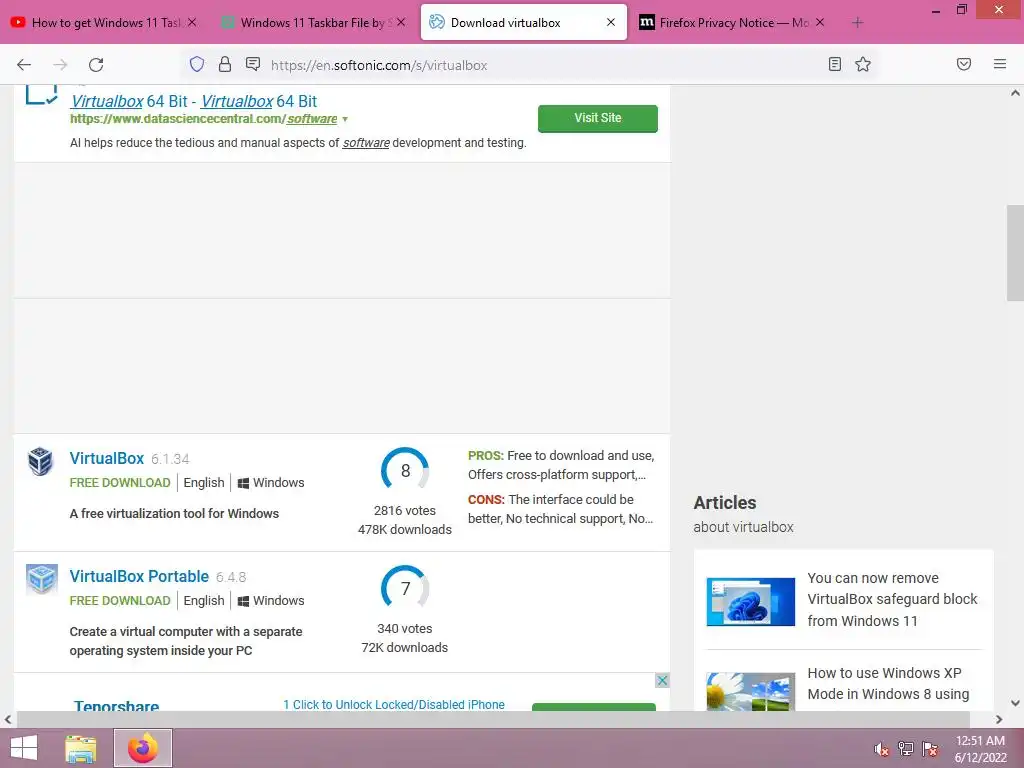Click the VirtualBox Portable app icon
This screenshot has width=1024, height=768.
(41, 579)
